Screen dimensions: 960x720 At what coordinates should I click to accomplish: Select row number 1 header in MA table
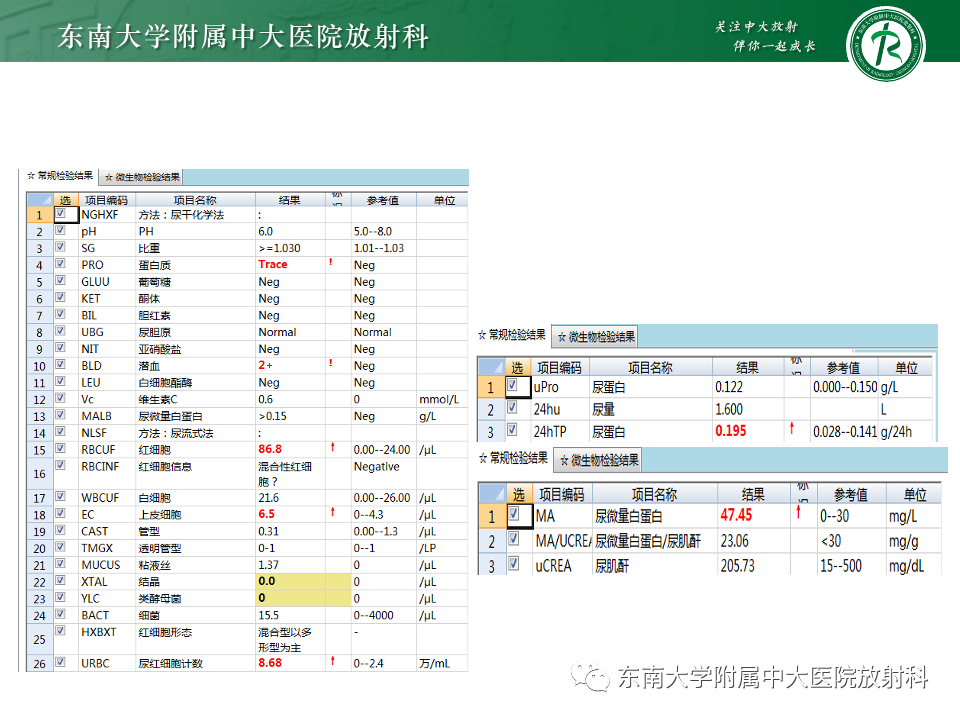[x=492, y=516]
